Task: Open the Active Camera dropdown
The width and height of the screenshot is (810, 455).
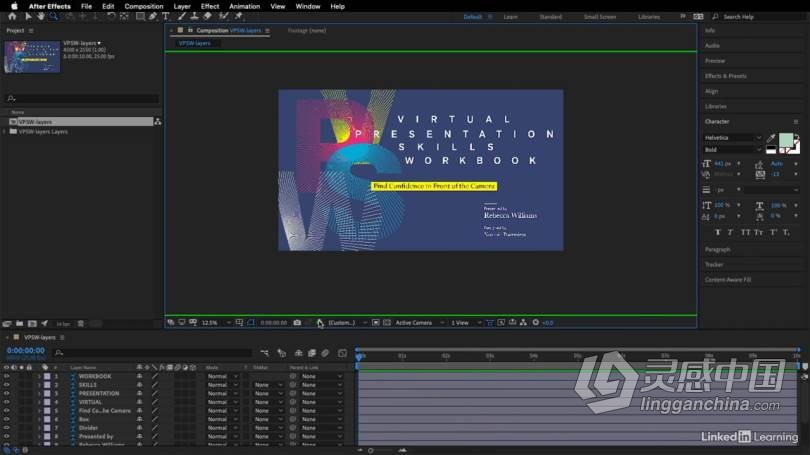Action: click(419, 323)
